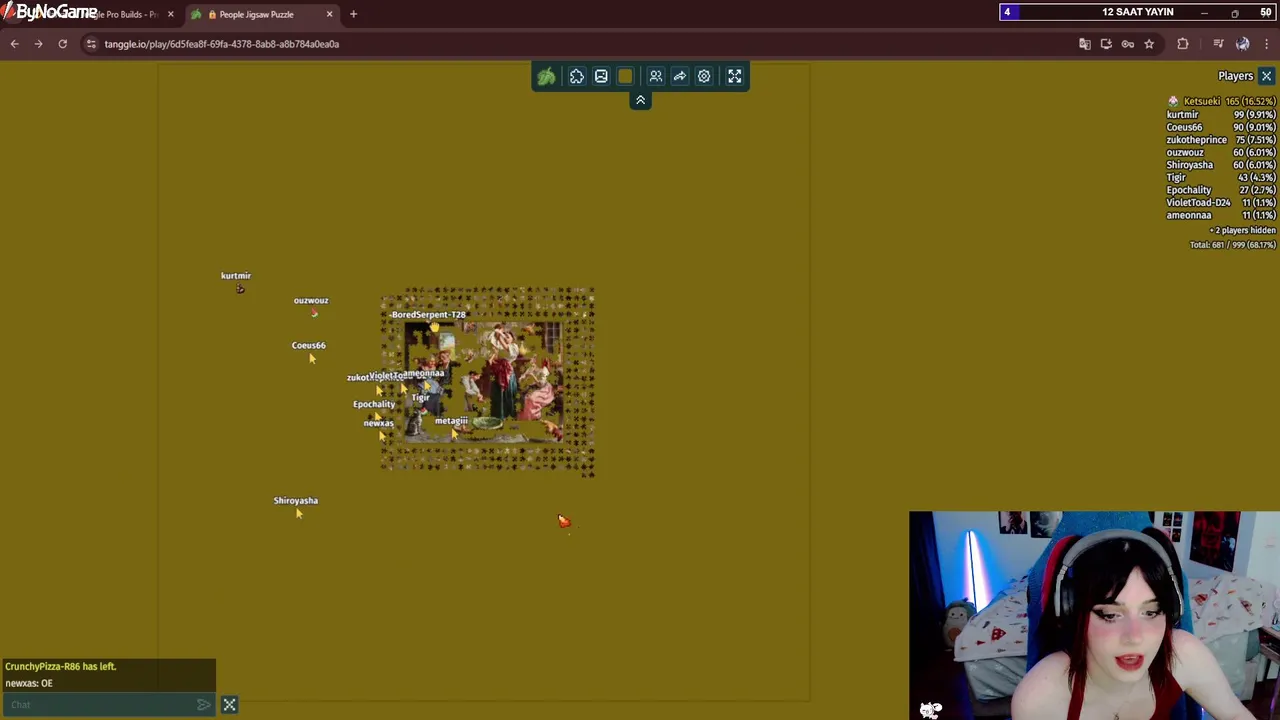The image size is (1280, 720).
Task: Open the Tanggle leaf home icon
Action: pos(546,76)
